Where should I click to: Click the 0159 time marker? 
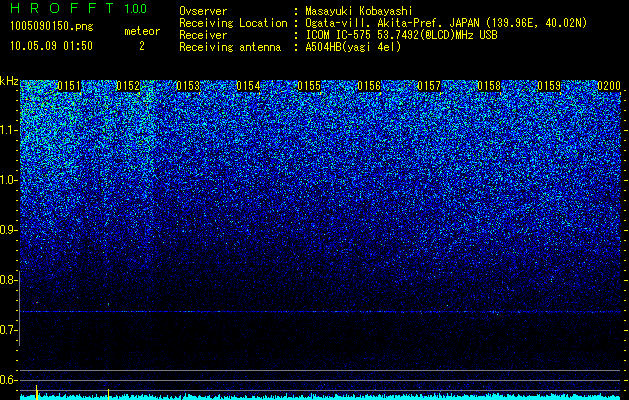click(x=549, y=86)
